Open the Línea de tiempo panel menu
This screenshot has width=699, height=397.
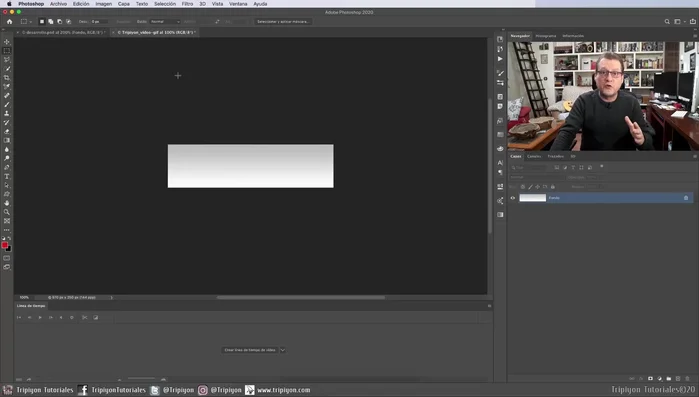489,306
